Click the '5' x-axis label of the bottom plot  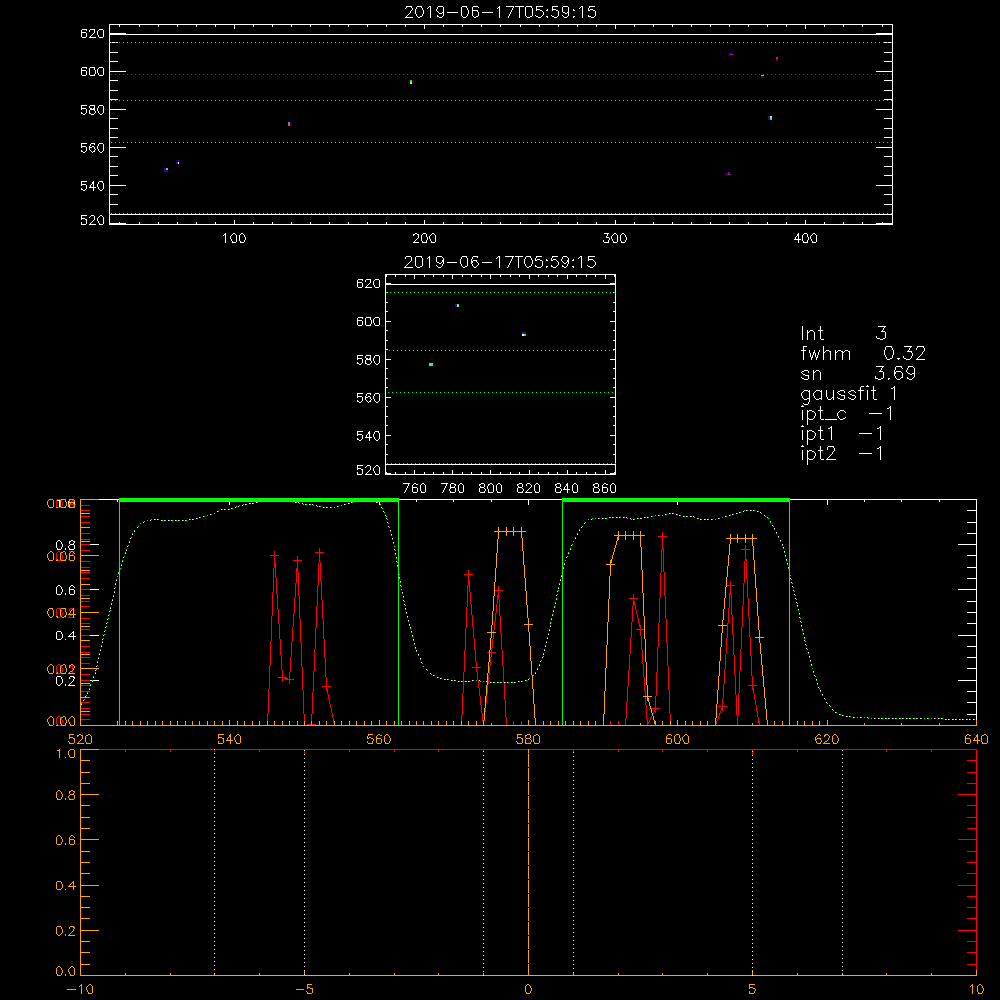coord(752,990)
